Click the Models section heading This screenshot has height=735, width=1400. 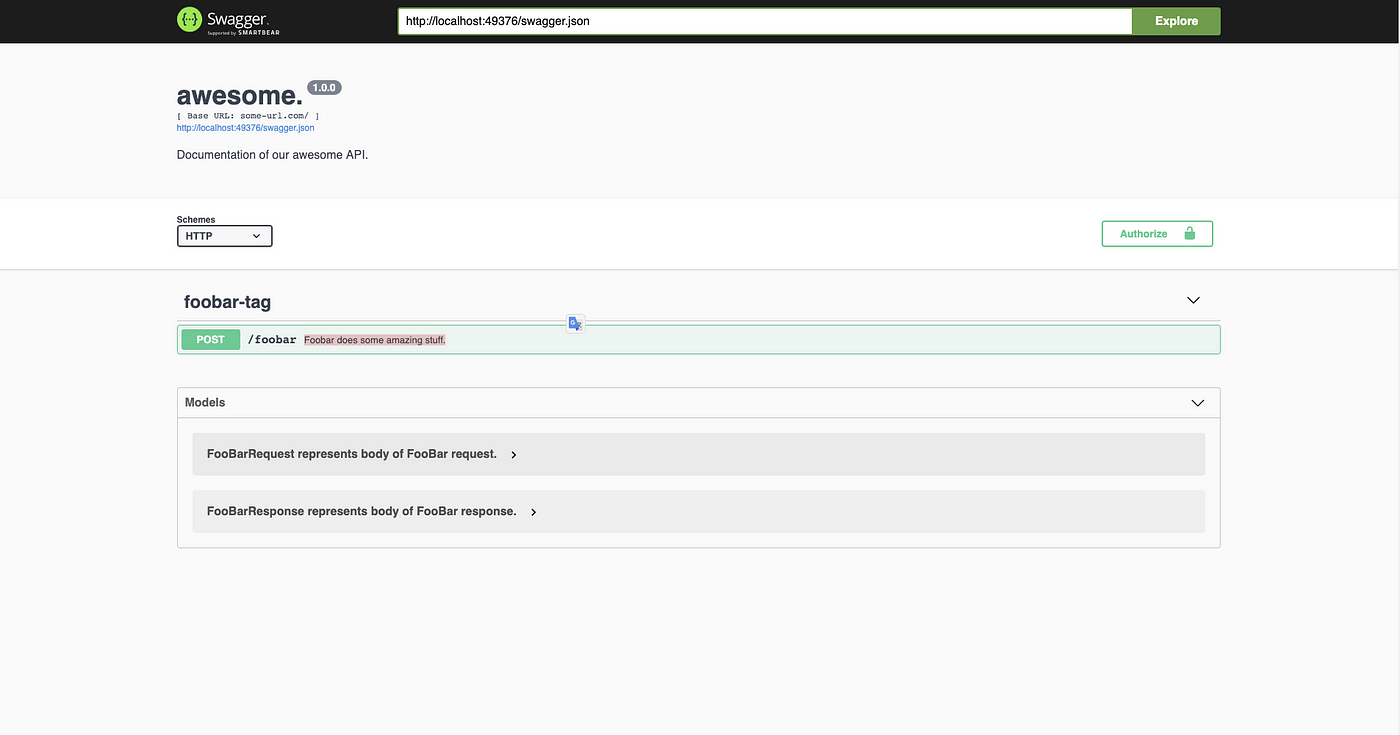(x=205, y=402)
